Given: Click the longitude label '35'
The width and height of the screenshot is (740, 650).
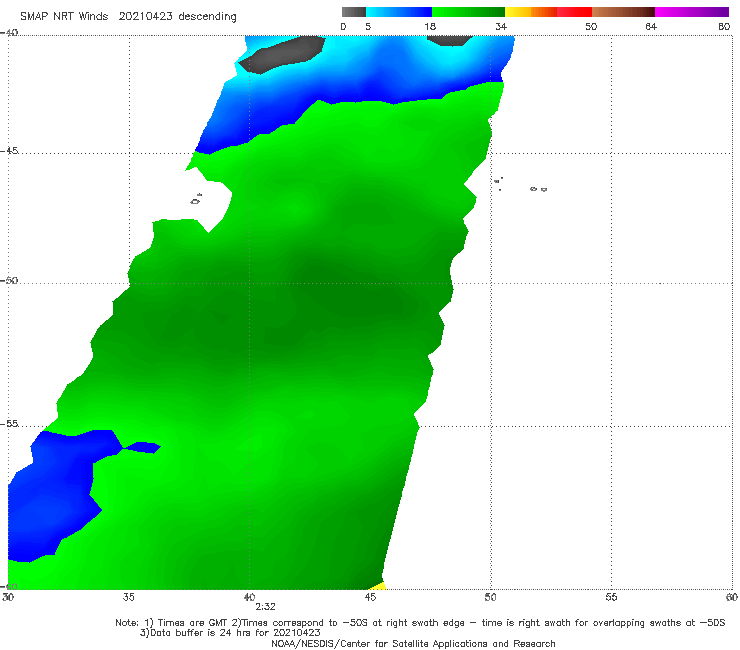Looking at the screenshot, I should 129,597.
